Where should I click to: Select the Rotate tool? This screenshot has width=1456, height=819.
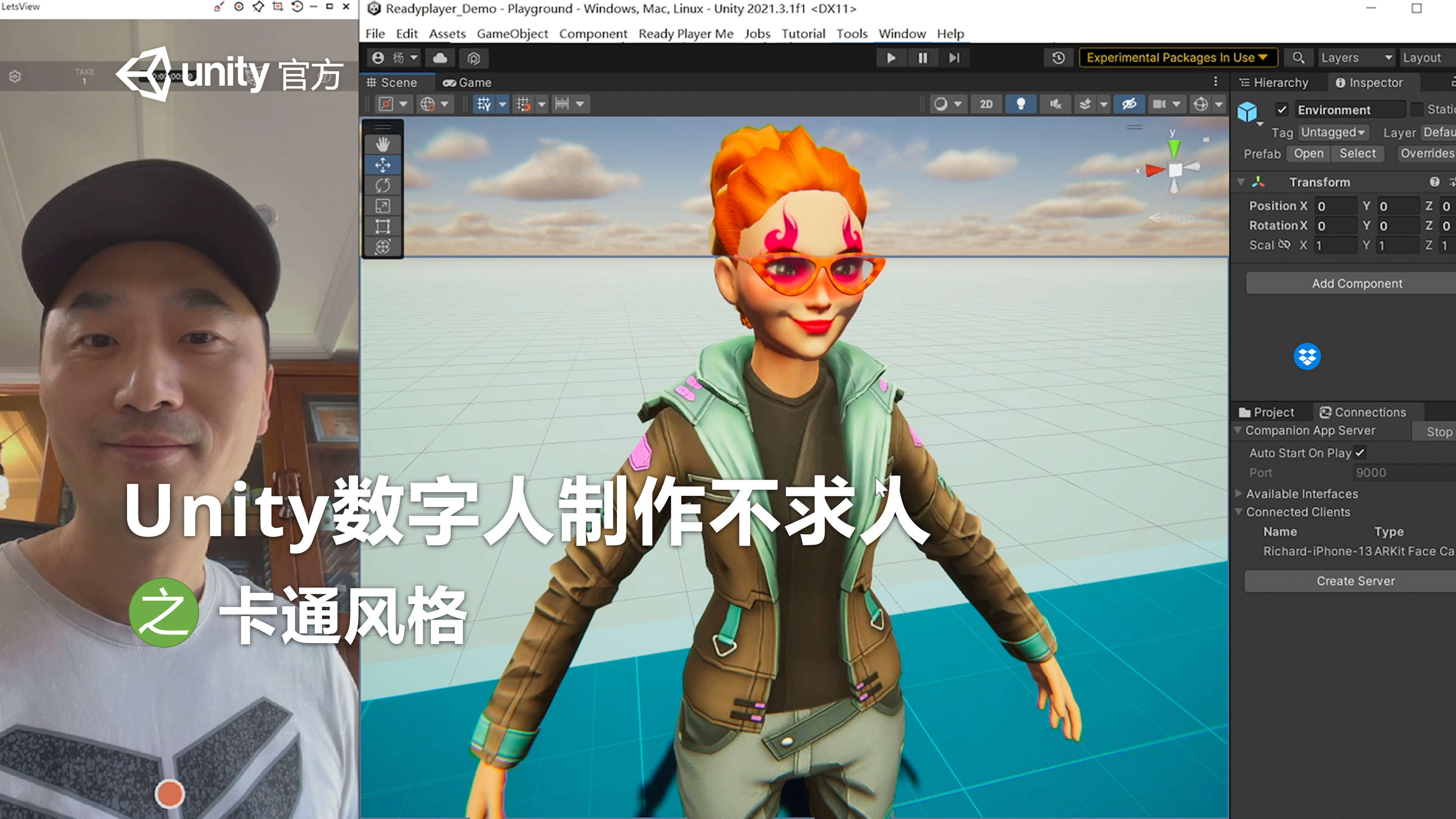pyautogui.click(x=383, y=185)
